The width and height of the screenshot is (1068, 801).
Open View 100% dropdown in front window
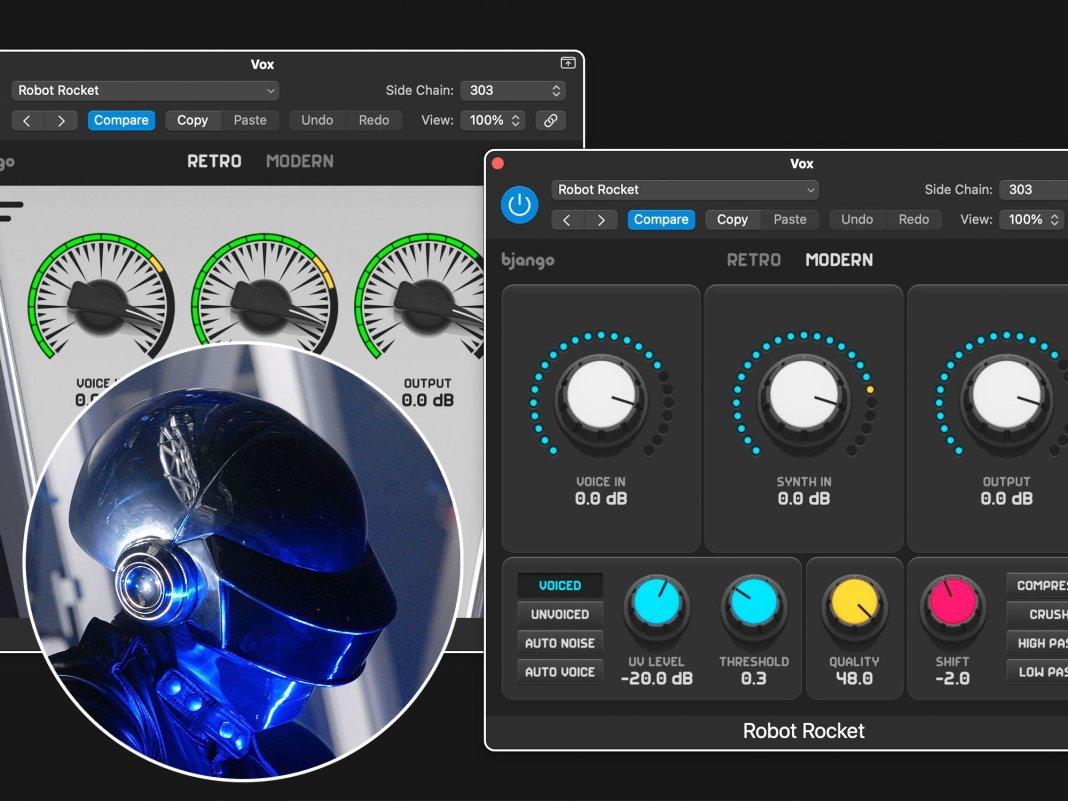click(x=1031, y=220)
